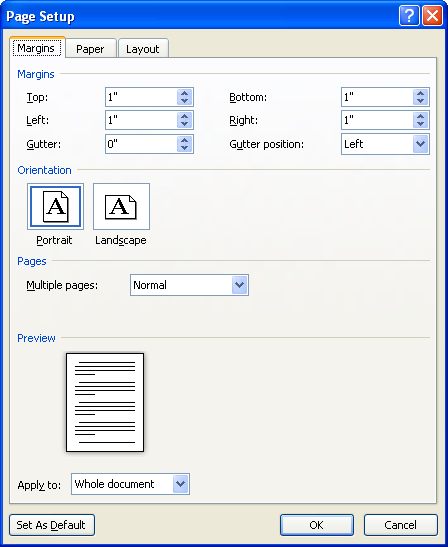Click the OK button

(316, 525)
